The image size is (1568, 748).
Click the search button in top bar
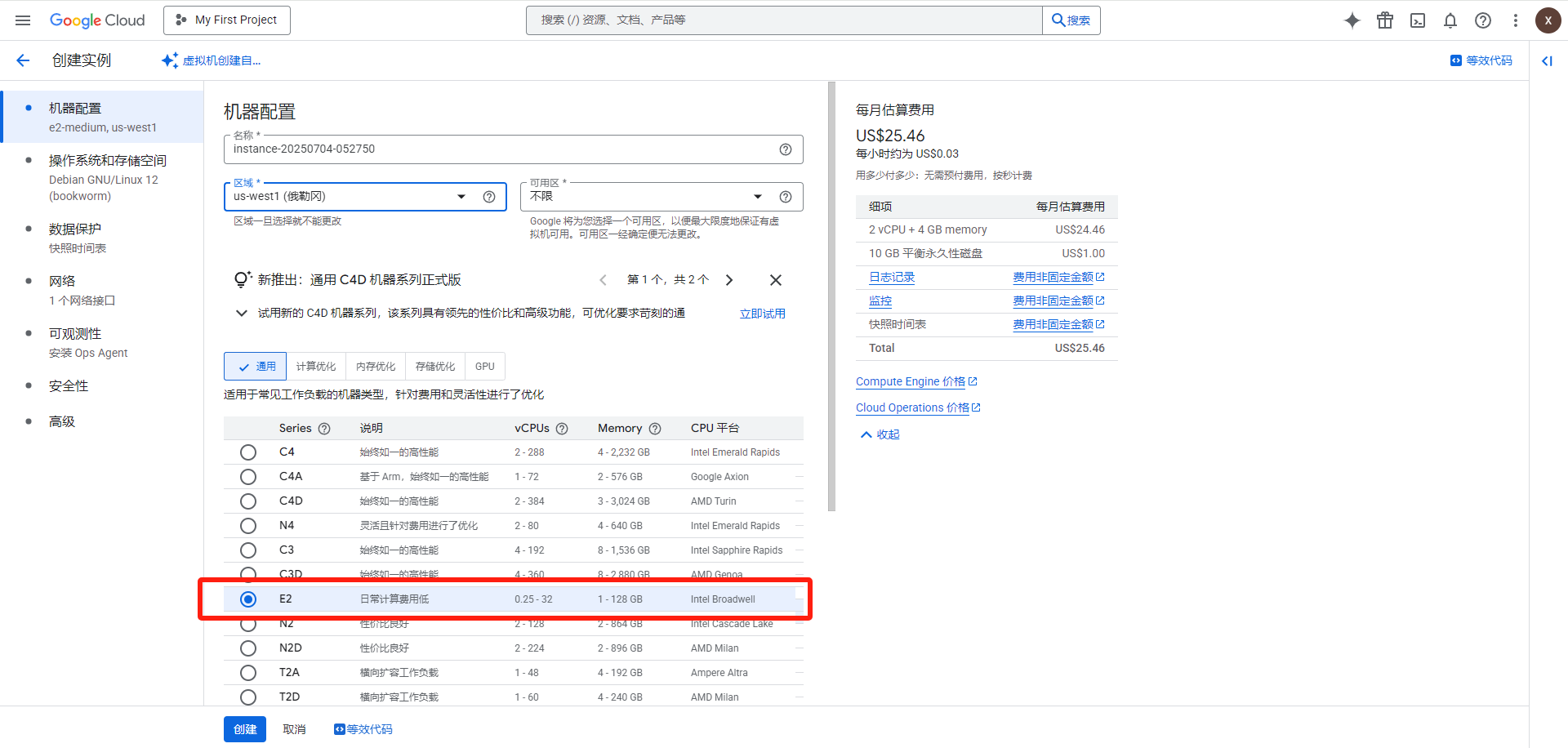tap(1071, 20)
